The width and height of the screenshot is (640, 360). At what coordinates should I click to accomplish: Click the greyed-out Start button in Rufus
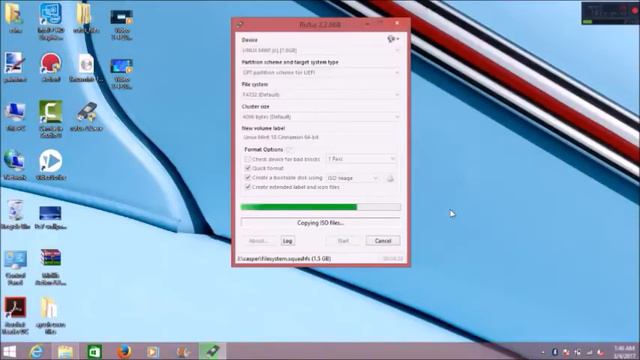tap(343, 241)
